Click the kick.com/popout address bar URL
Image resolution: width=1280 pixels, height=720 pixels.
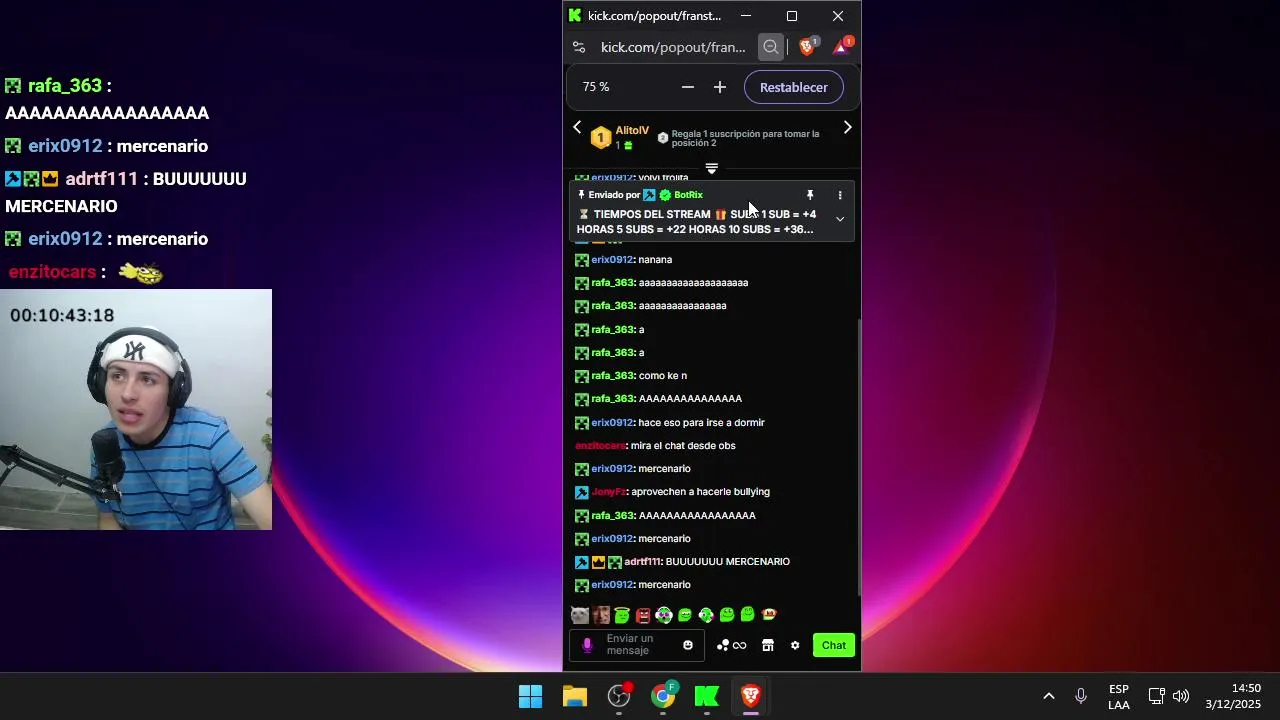tap(673, 47)
